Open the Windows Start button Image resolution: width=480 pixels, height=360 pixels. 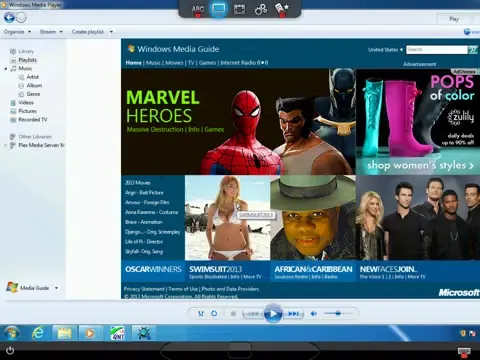[x=12, y=333]
